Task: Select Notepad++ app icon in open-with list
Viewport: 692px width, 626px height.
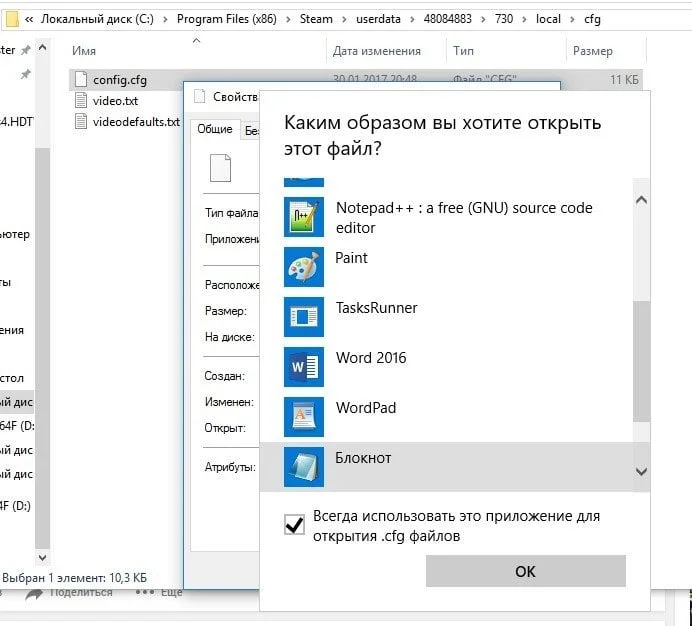Action: click(x=304, y=217)
